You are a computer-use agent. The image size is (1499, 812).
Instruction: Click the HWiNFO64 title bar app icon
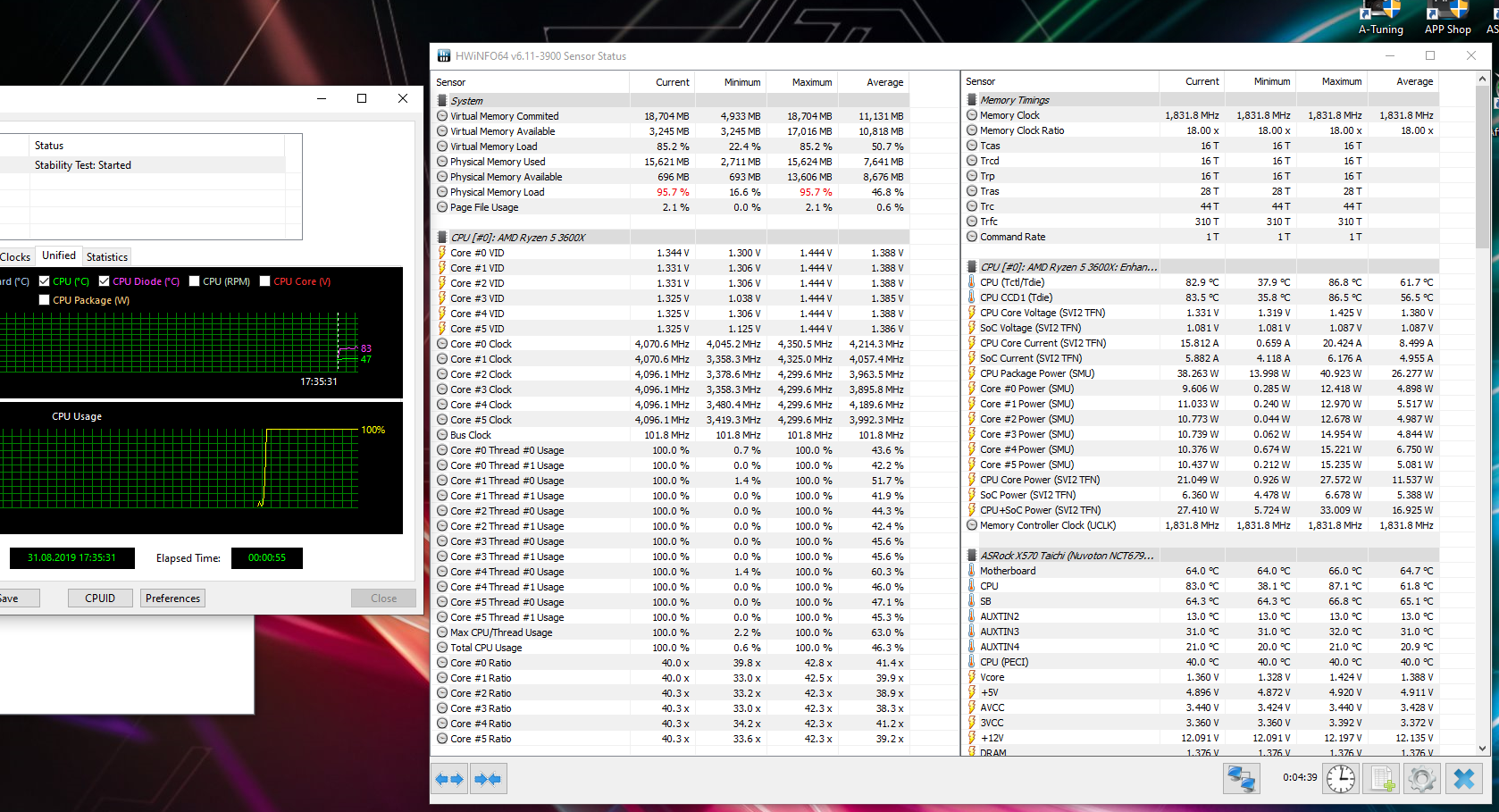(444, 55)
